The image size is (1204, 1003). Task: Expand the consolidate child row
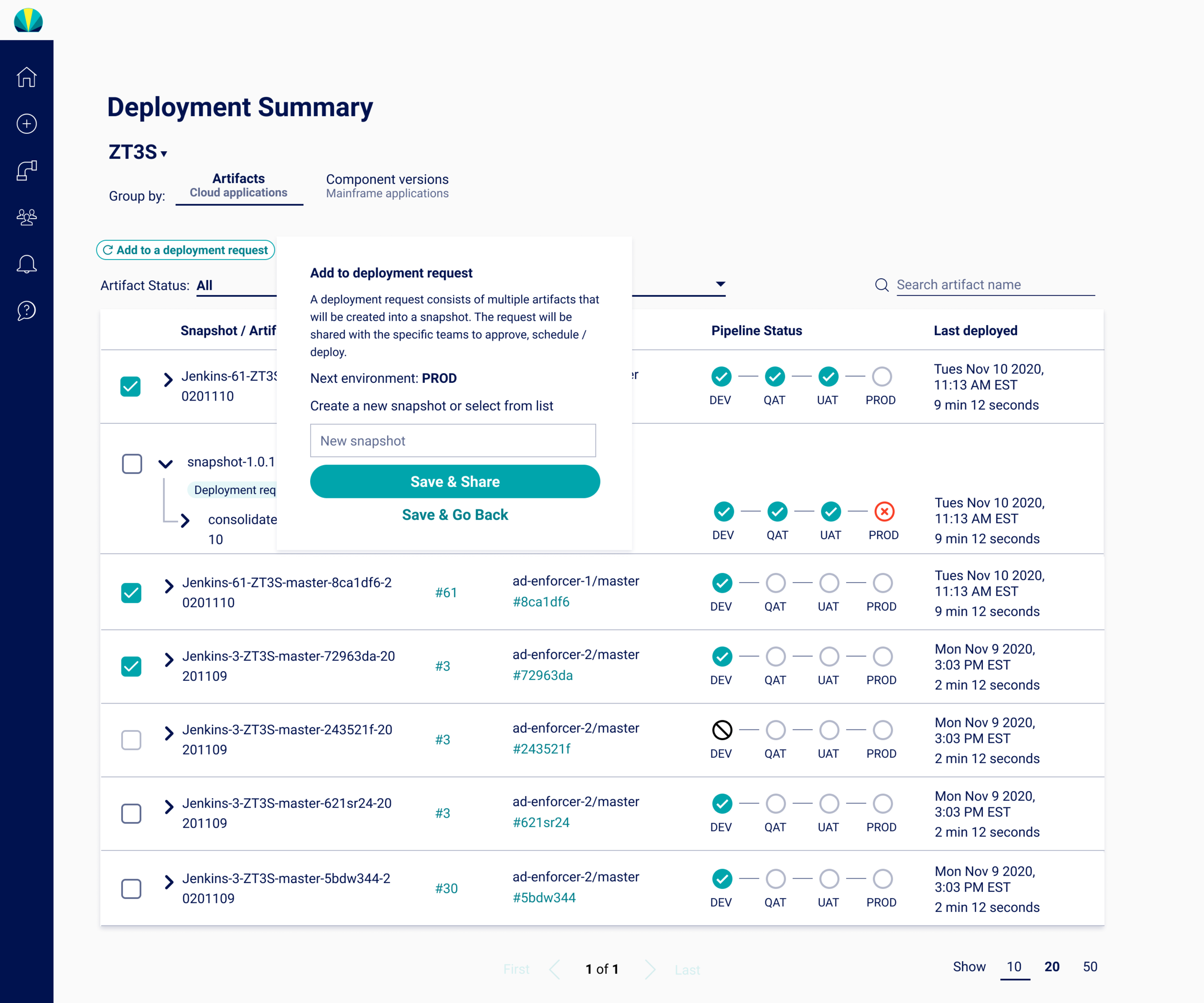click(x=184, y=521)
